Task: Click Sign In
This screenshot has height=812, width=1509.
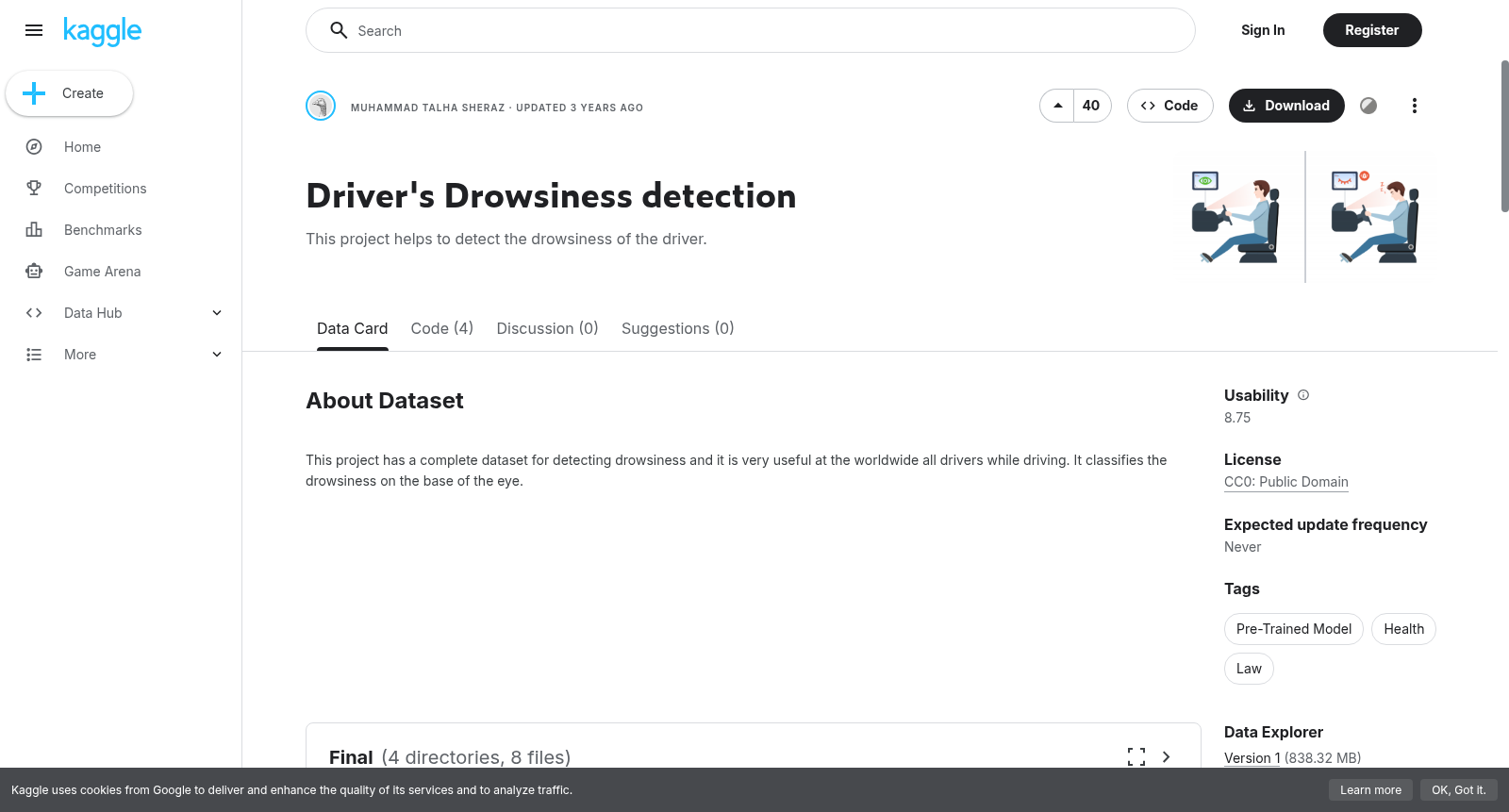Action: [x=1263, y=30]
